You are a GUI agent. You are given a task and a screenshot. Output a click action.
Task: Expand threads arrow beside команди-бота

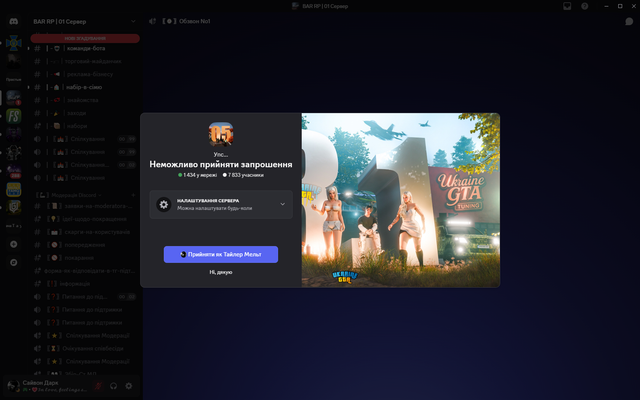(x=29, y=48)
